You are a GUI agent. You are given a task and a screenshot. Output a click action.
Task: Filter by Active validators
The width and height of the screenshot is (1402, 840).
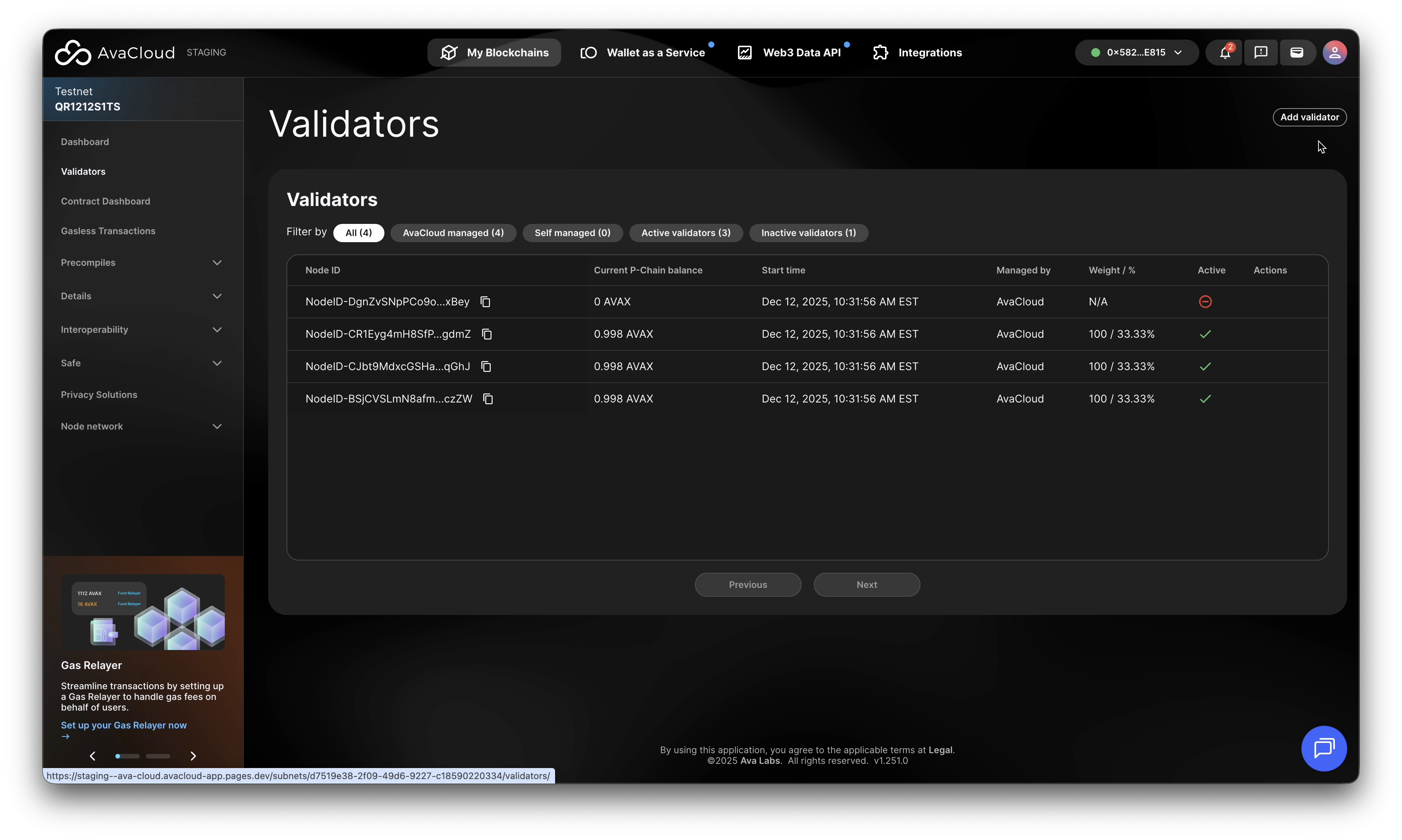pos(685,233)
